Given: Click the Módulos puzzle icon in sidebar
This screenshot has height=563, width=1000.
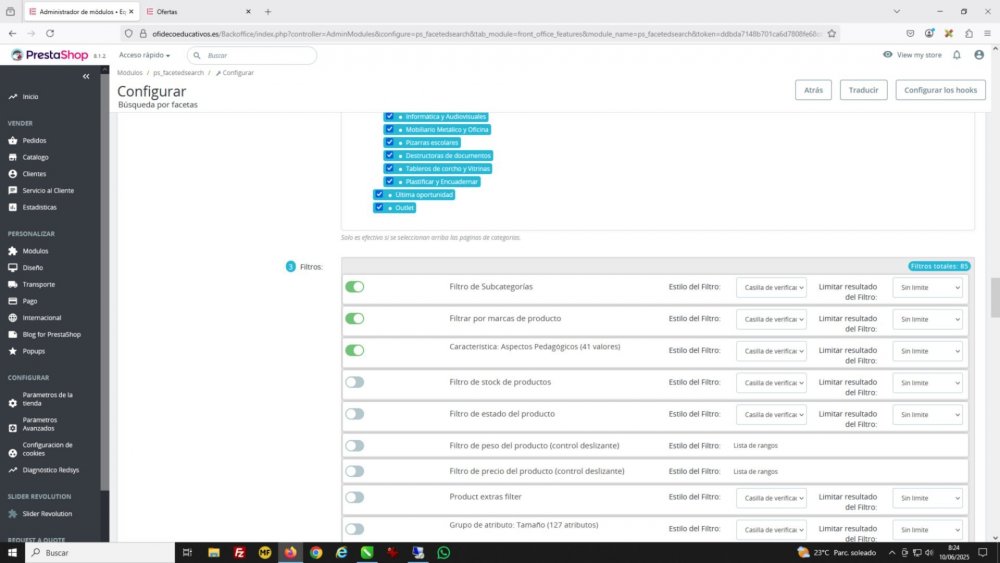Looking at the screenshot, I should [x=13, y=251].
